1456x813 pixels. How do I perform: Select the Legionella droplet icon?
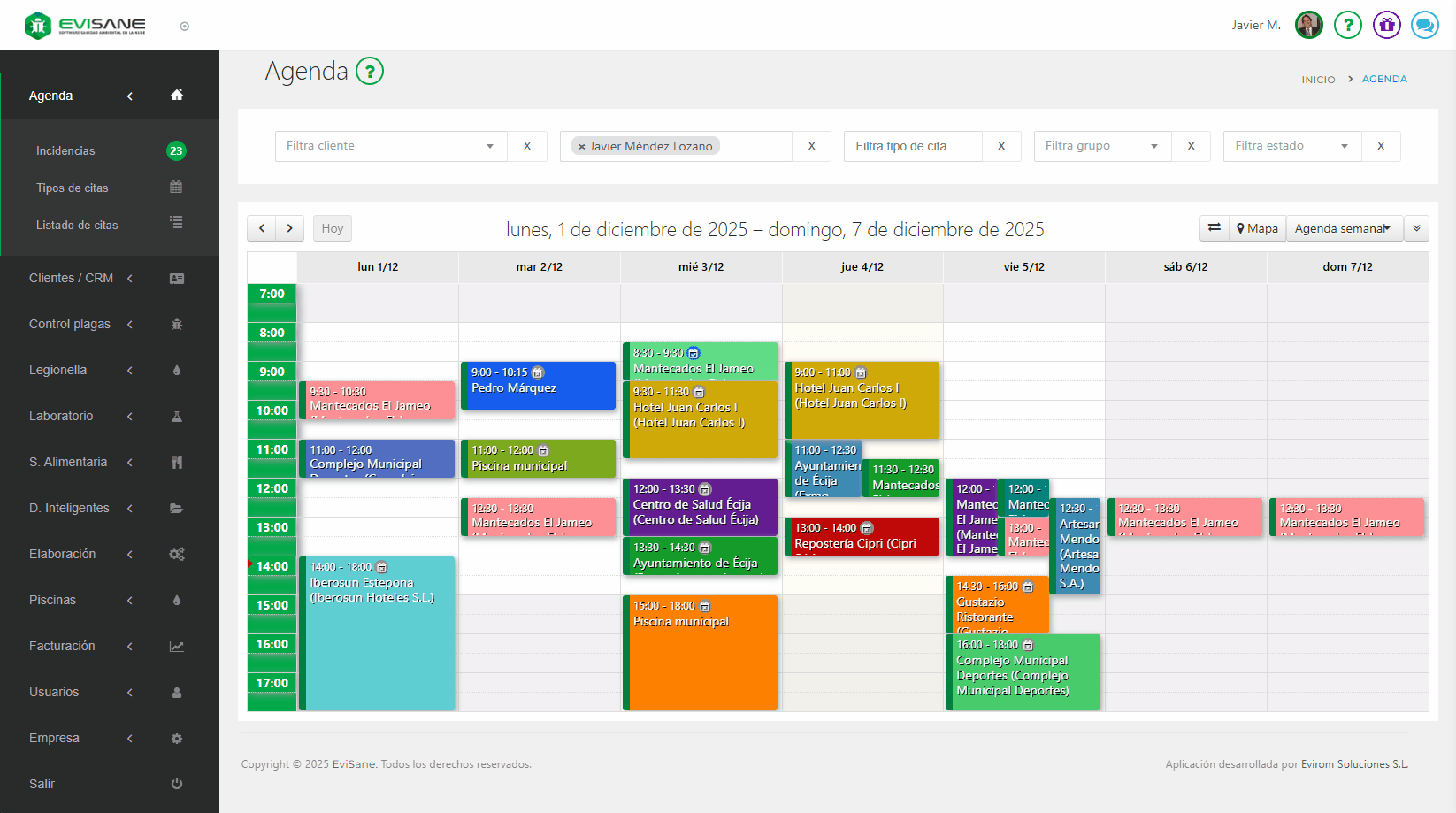[x=176, y=370]
